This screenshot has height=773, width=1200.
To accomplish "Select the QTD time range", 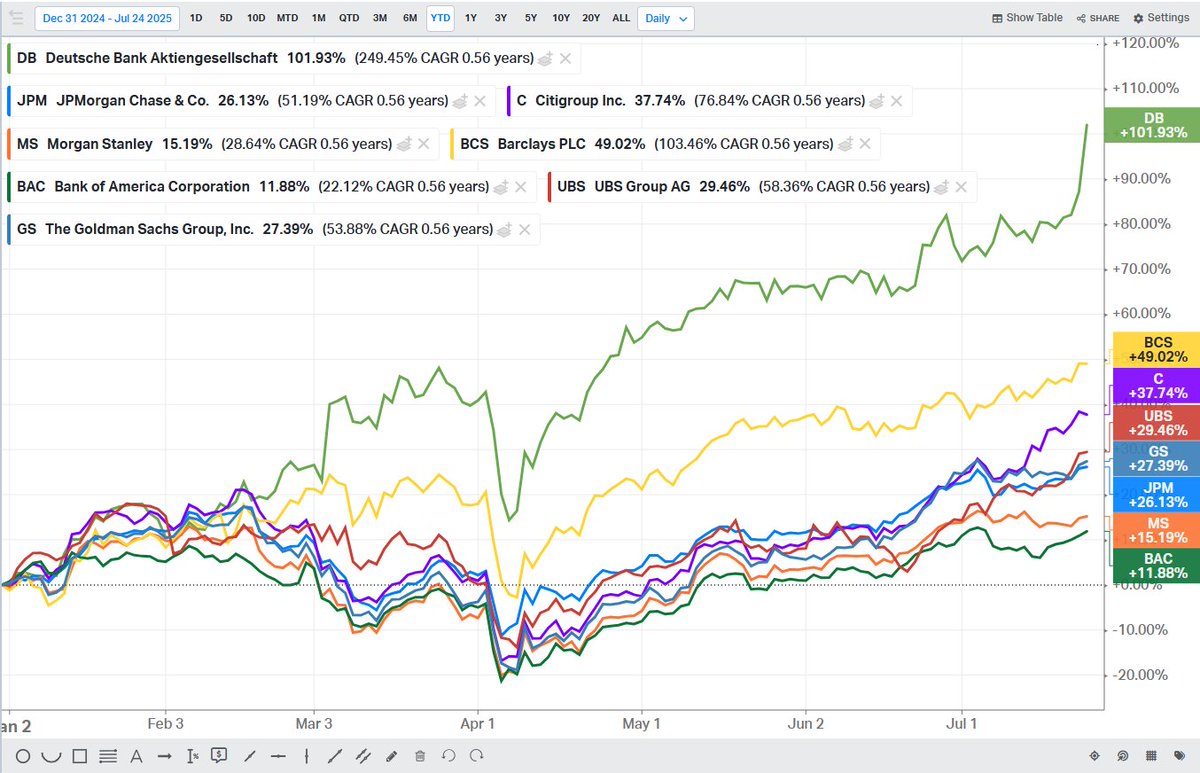I will point(349,18).
